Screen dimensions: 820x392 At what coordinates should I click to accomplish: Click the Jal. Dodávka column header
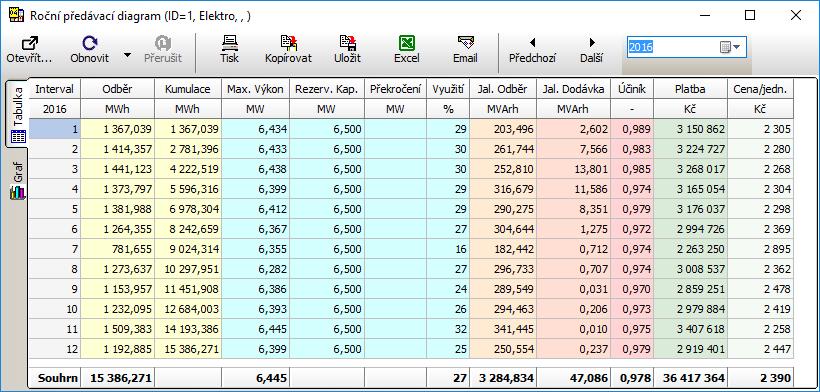(574, 89)
